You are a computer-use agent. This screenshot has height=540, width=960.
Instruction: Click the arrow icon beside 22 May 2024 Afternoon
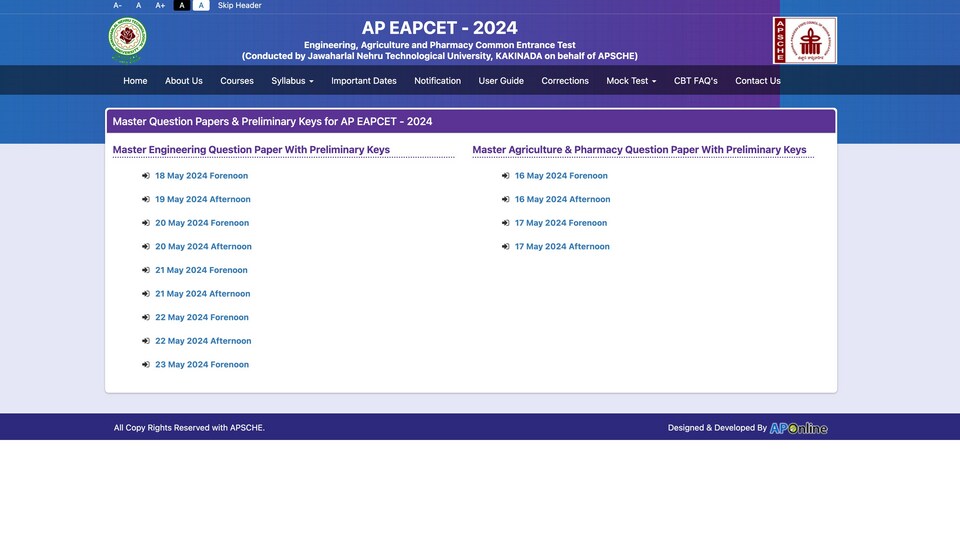click(146, 341)
